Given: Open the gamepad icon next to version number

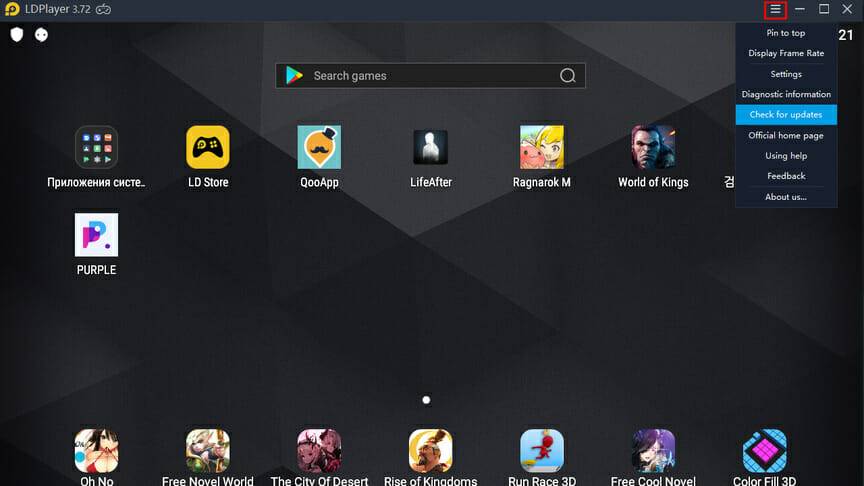Looking at the screenshot, I should click(104, 9).
